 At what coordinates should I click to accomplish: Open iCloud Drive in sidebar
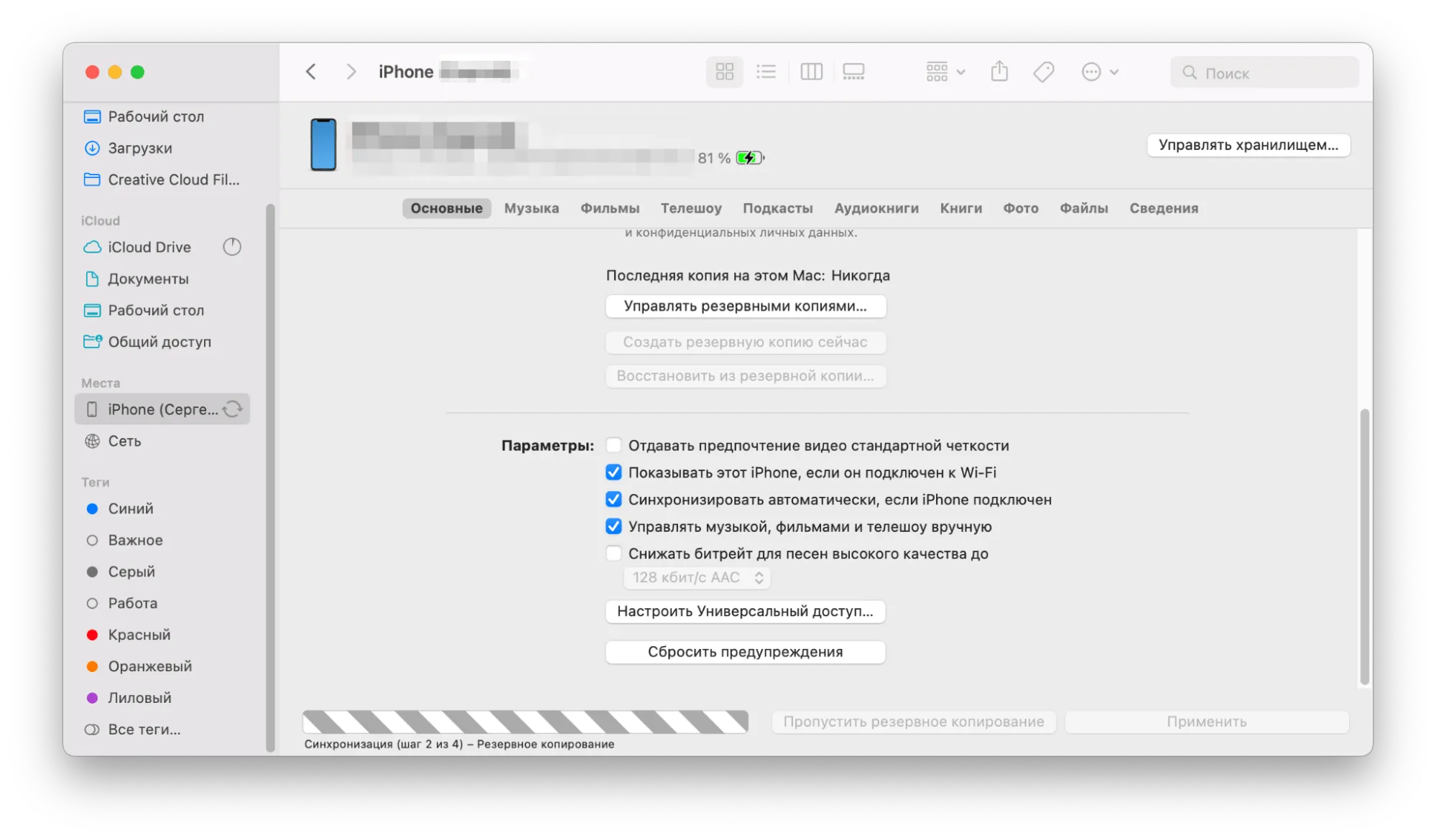pos(149,247)
